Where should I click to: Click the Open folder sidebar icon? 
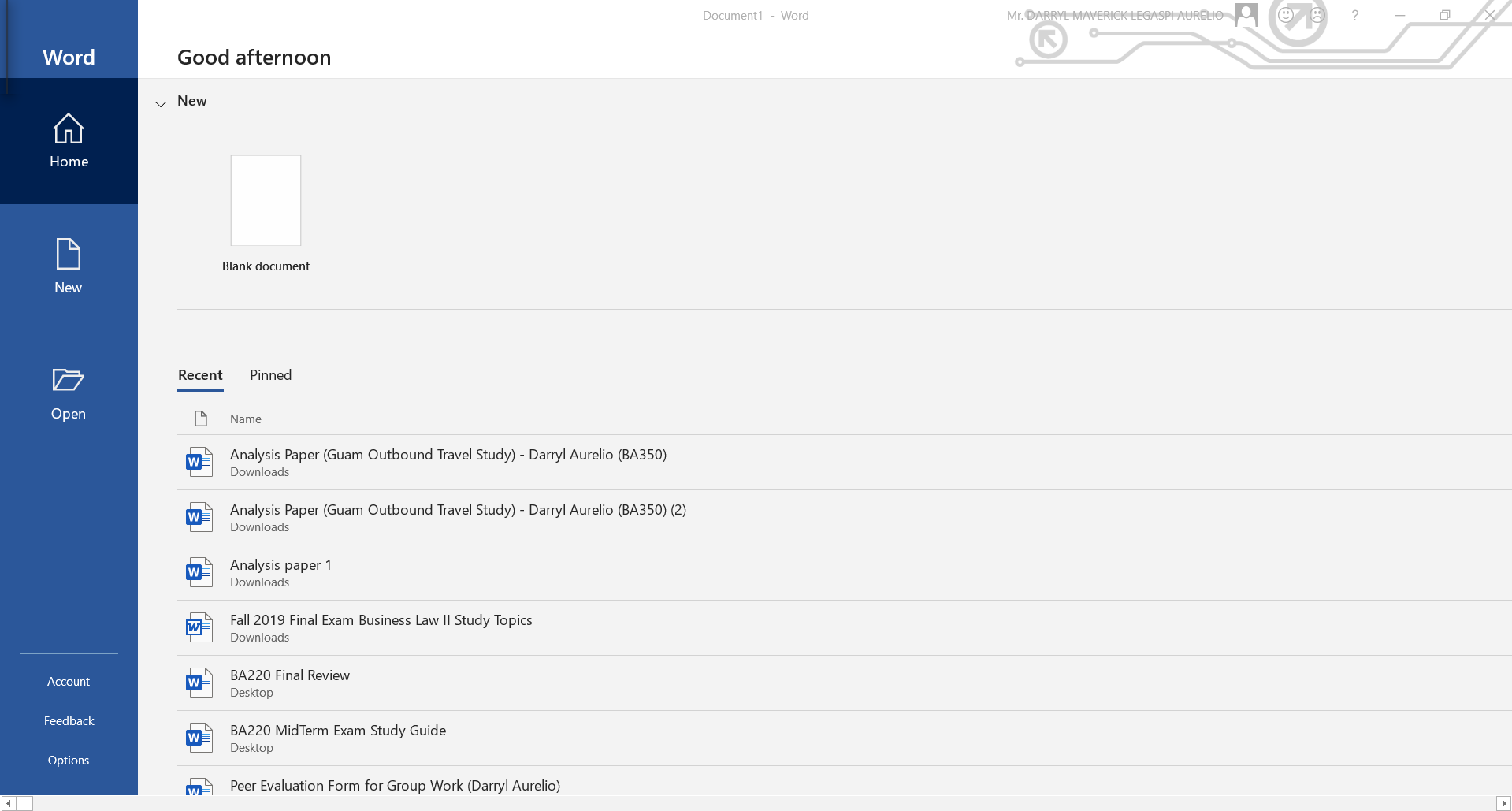(69, 380)
